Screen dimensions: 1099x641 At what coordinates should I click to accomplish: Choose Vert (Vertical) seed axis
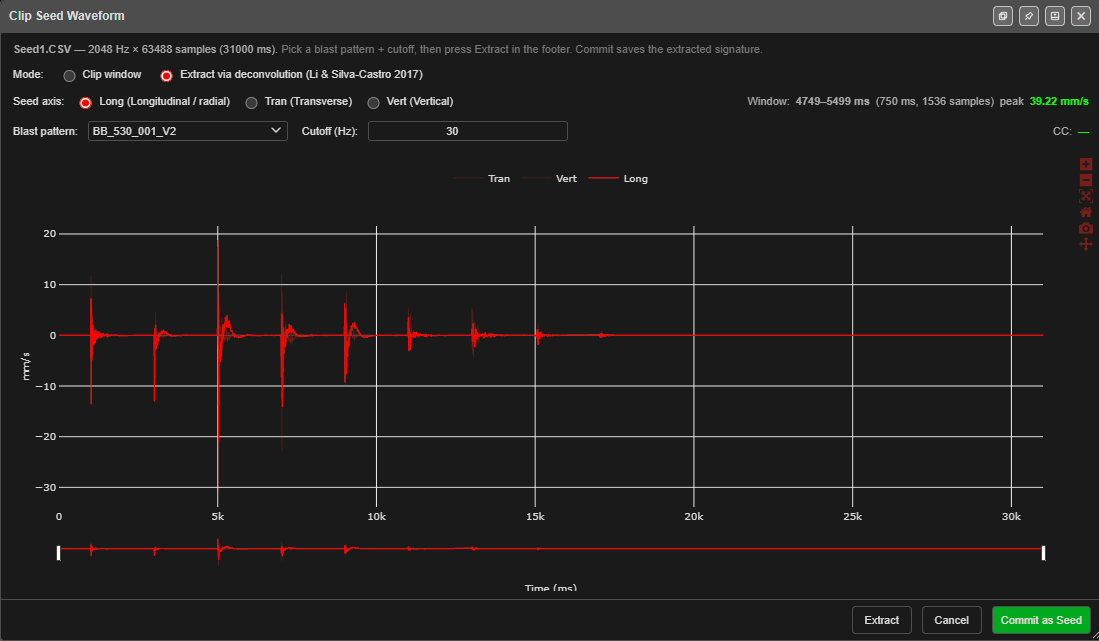(x=374, y=103)
